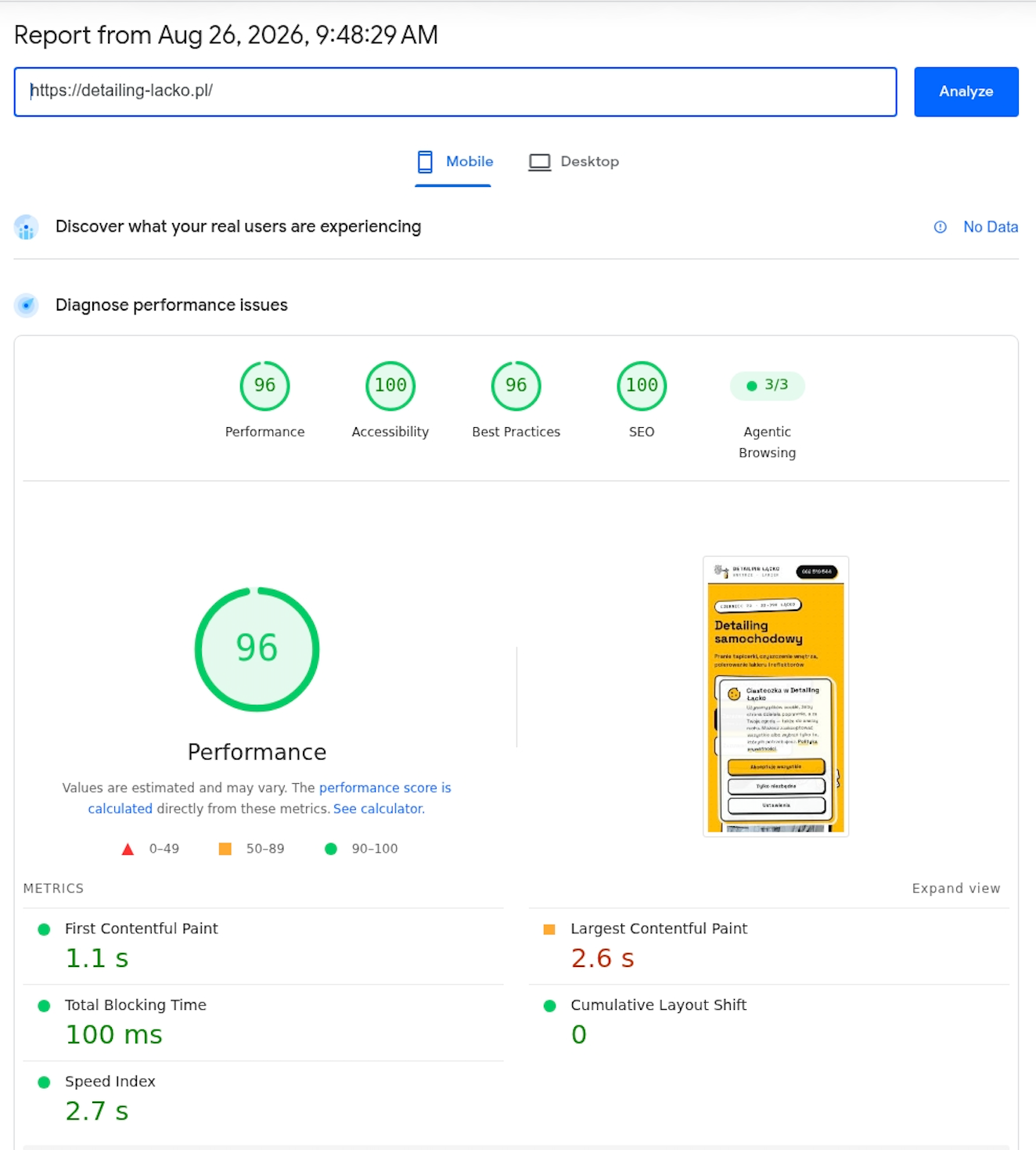Focus the URL input field
This screenshot has width=1036, height=1150.
[x=455, y=92]
